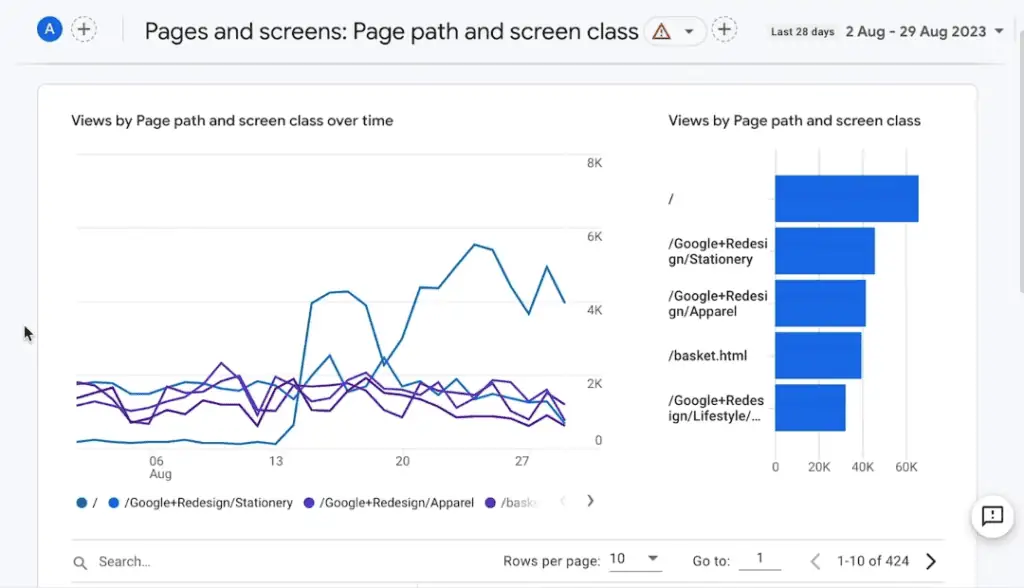The height and width of the screenshot is (588, 1024).
Task: Open the feedback chat icon
Action: pyautogui.click(x=991, y=517)
